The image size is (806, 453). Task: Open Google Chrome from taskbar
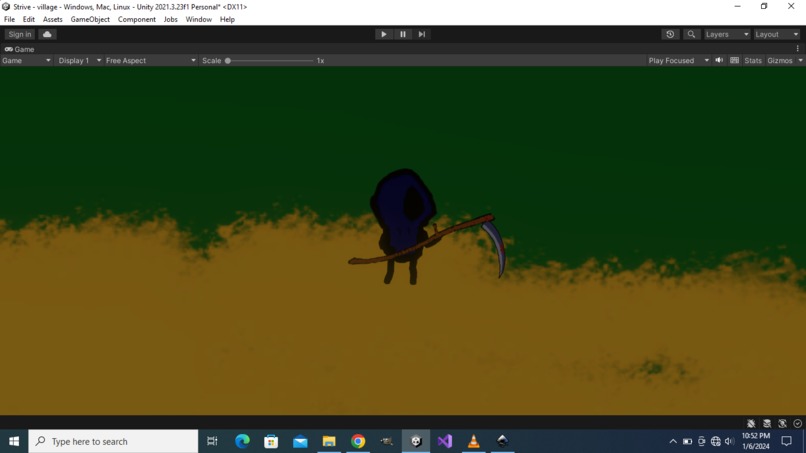(358, 441)
